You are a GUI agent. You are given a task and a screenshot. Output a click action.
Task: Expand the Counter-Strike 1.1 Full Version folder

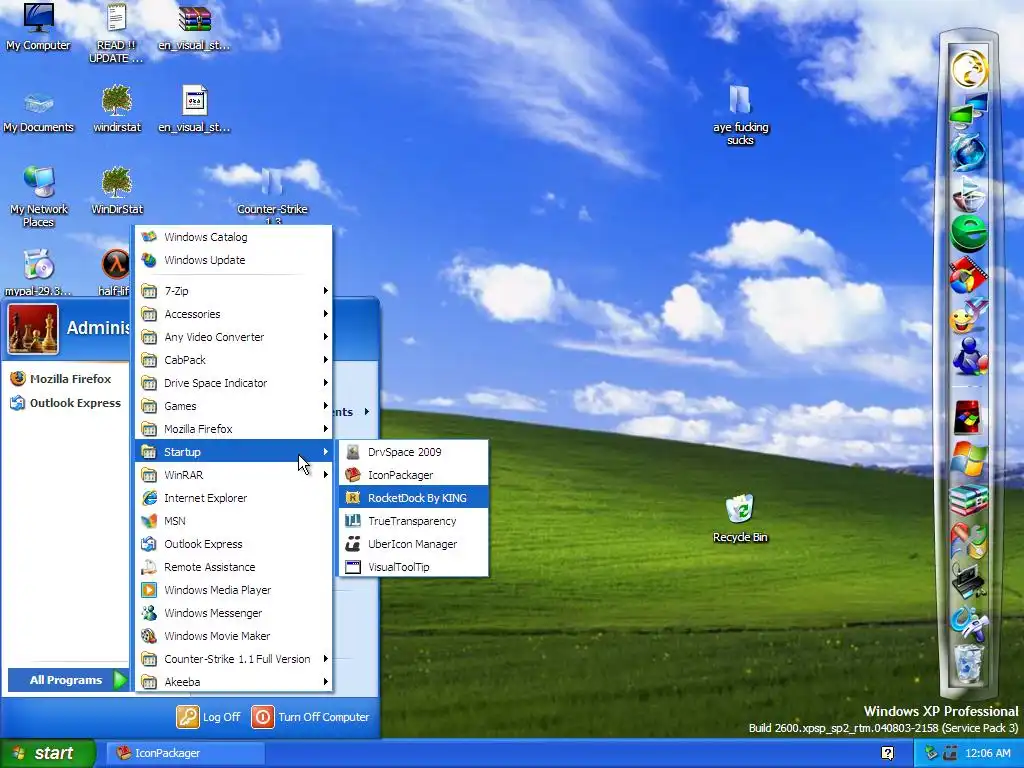pos(234,659)
